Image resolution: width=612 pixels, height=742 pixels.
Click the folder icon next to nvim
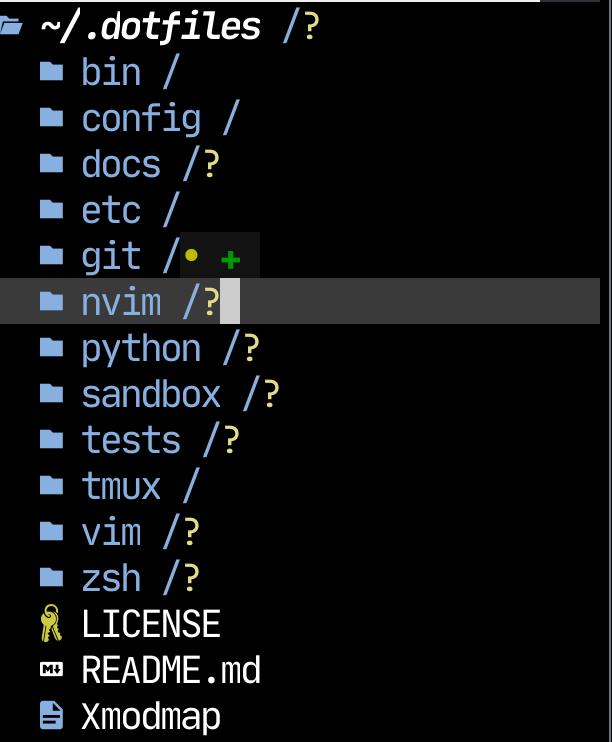(x=52, y=301)
